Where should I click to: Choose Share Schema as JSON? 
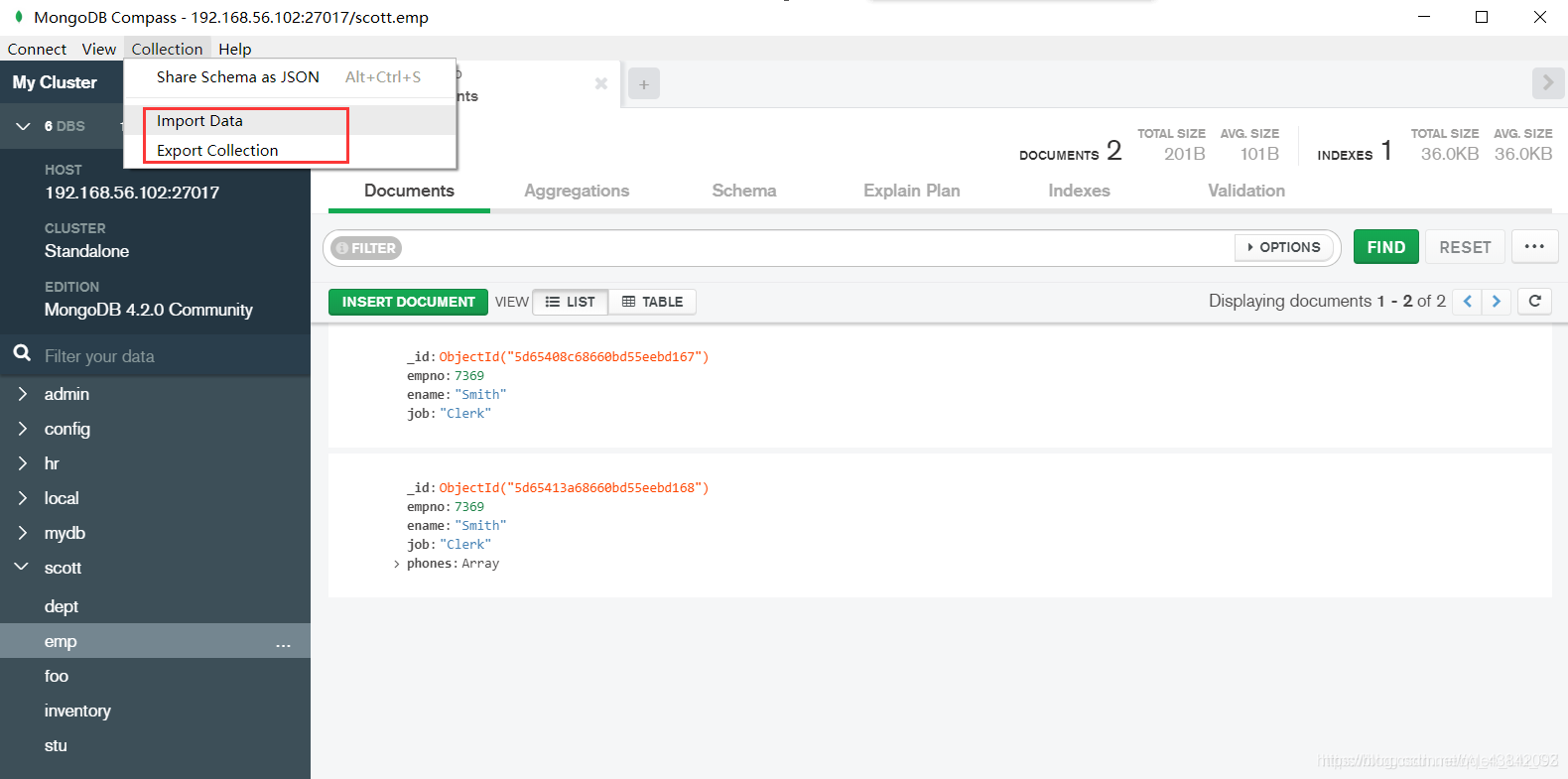point(289,77)
